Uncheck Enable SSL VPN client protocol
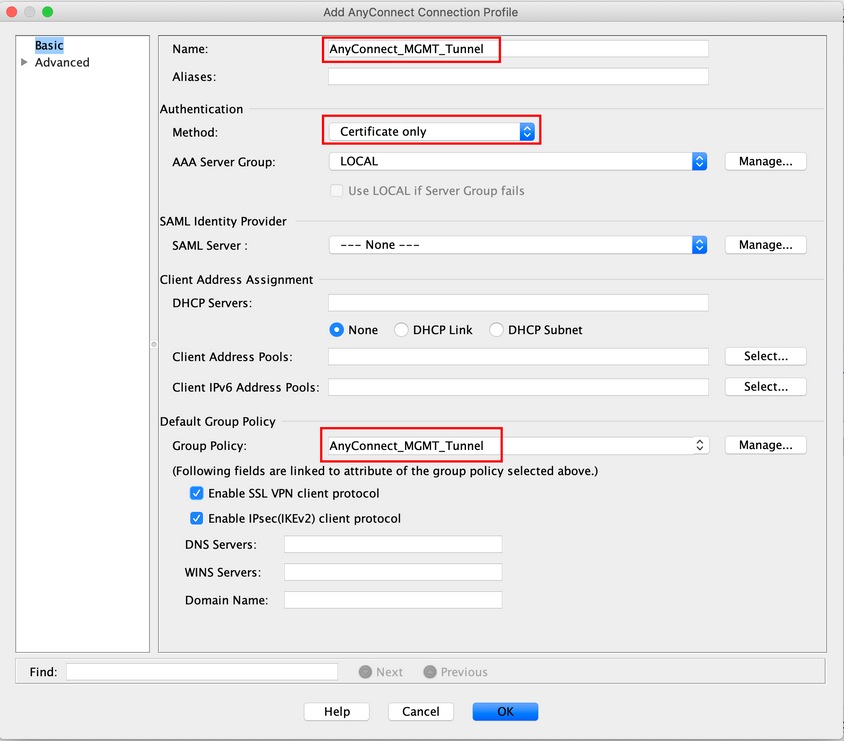The width and height of the screenshot is (844, 741). pos(197,493)
